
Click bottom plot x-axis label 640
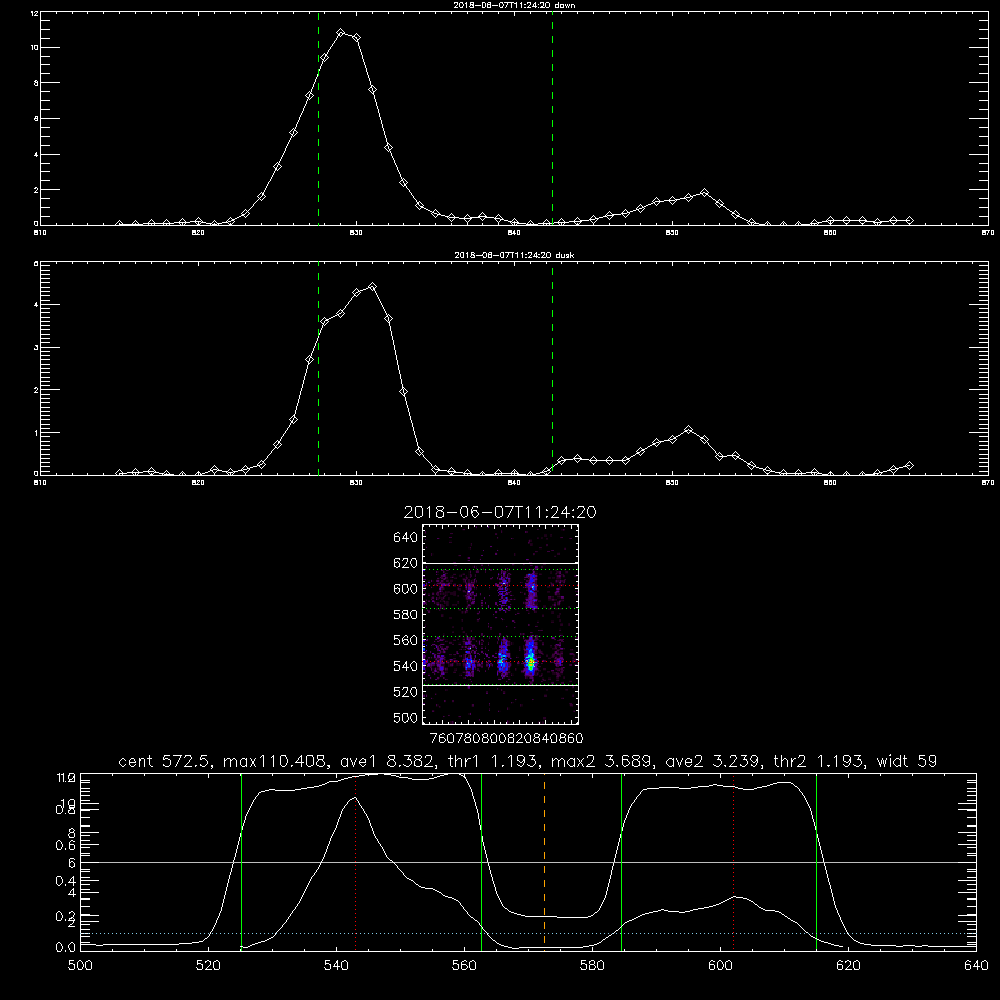pos(976,966)
